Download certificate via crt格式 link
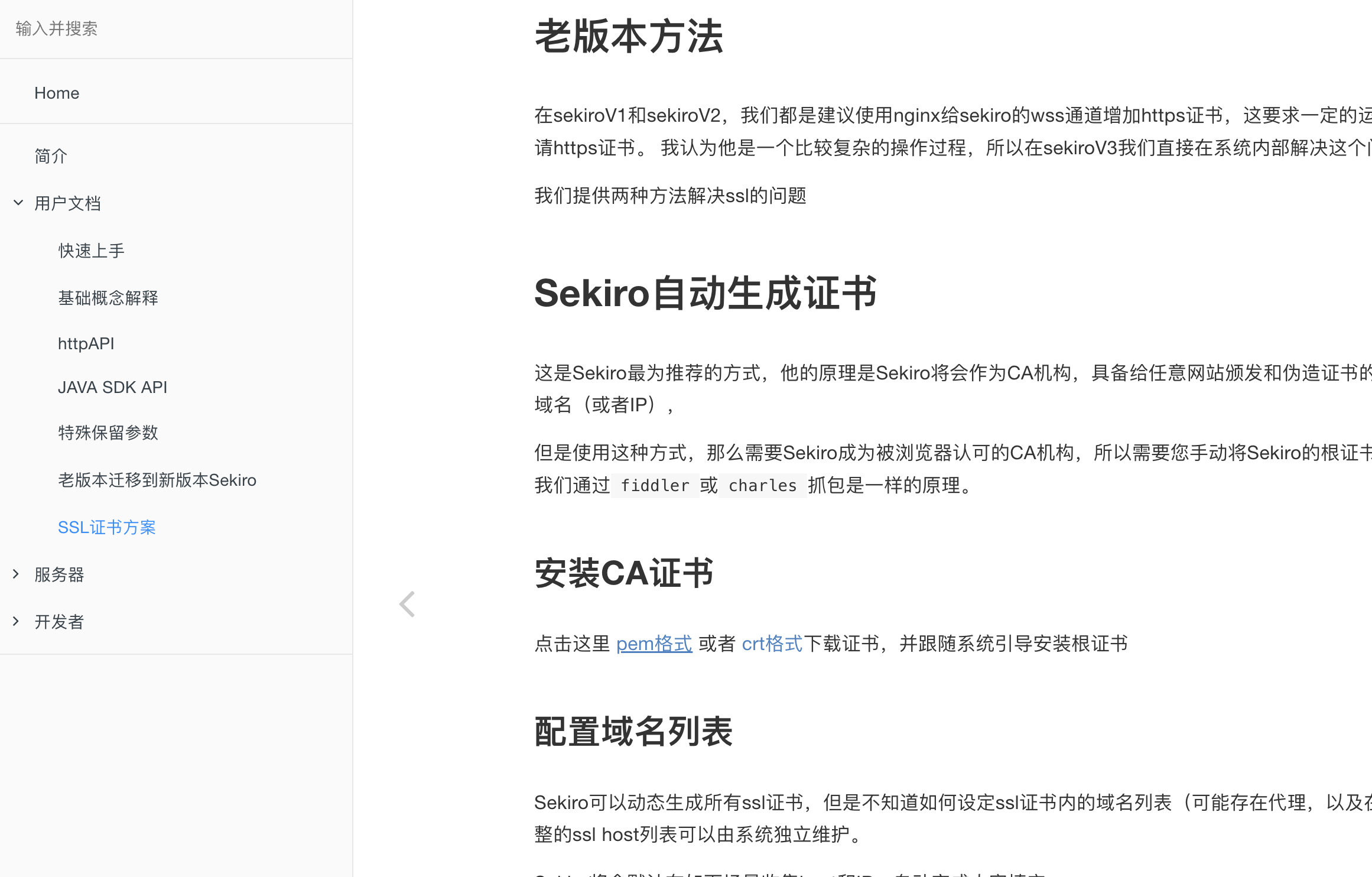The image size is (1372, 877). point(772,644)
